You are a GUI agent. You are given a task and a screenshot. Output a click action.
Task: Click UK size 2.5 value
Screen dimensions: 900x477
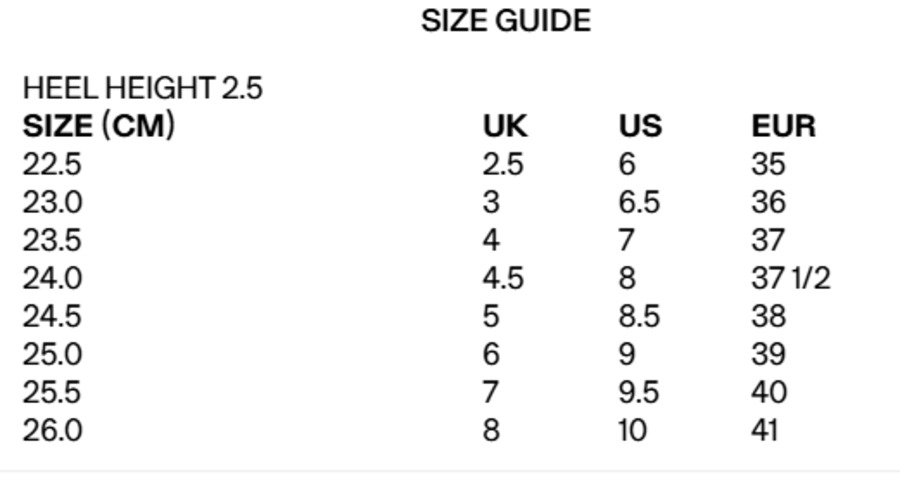click(x=503, y=164)
